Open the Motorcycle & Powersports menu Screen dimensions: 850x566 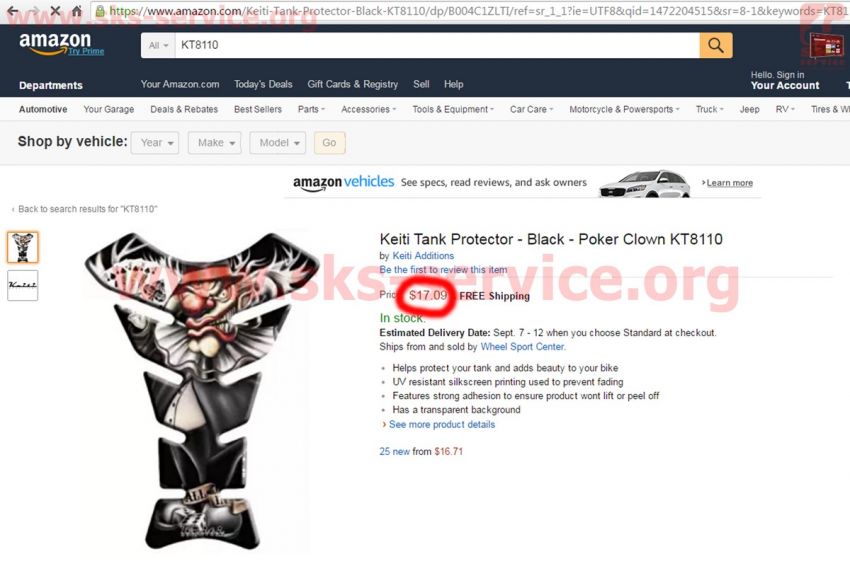pos(624,109)
